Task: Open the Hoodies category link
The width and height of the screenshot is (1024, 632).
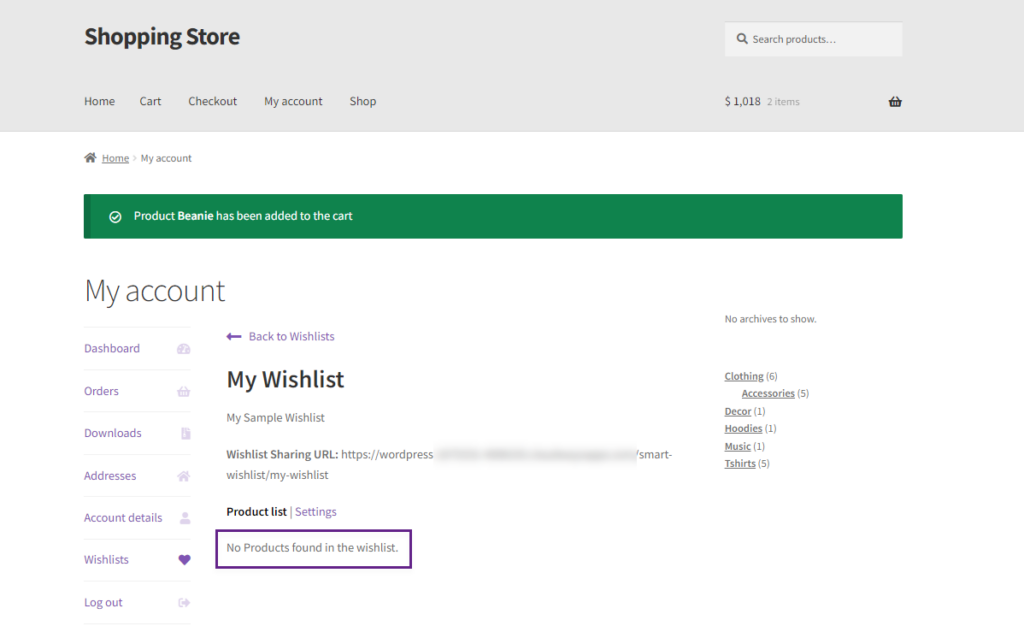Action: 743,429
